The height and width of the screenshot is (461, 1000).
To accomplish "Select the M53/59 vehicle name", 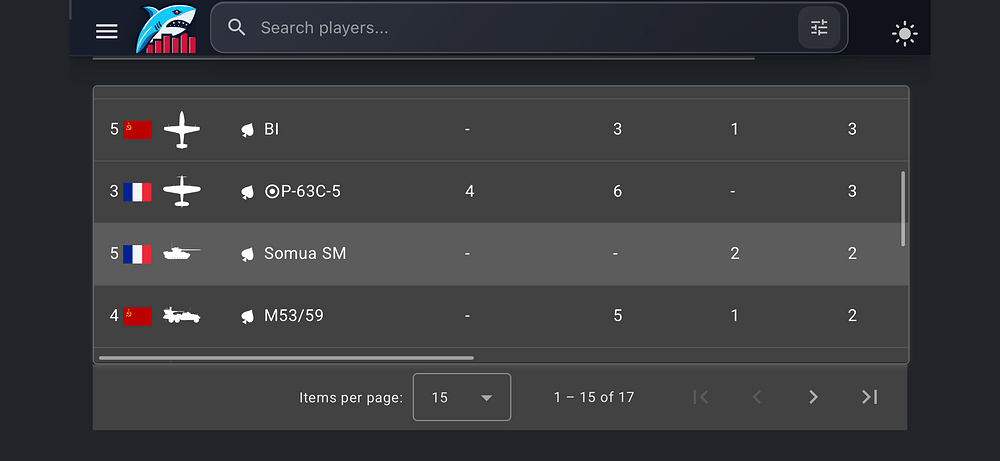I will point(293,316).
